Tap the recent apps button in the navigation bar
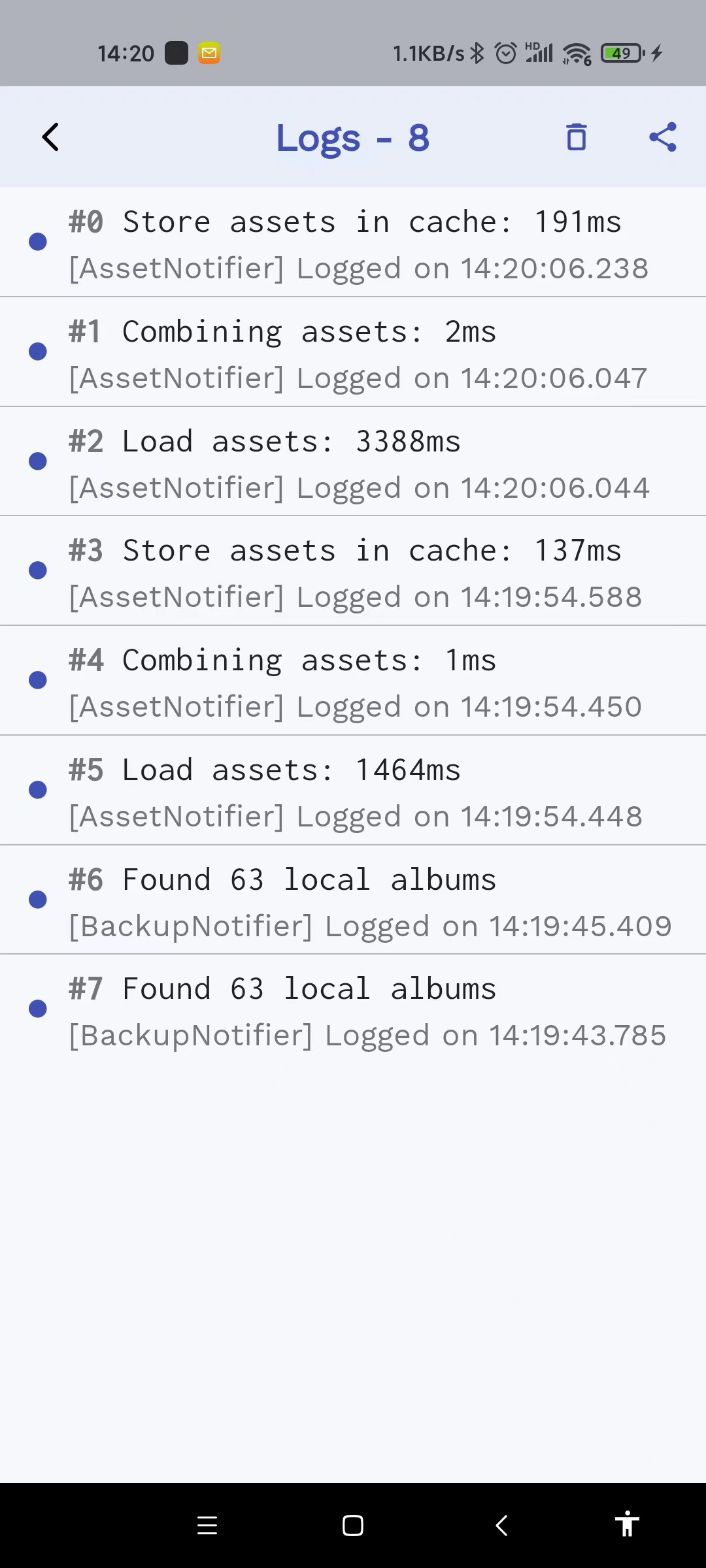This screenshot has width=706, height=1568. point(207,1525)
